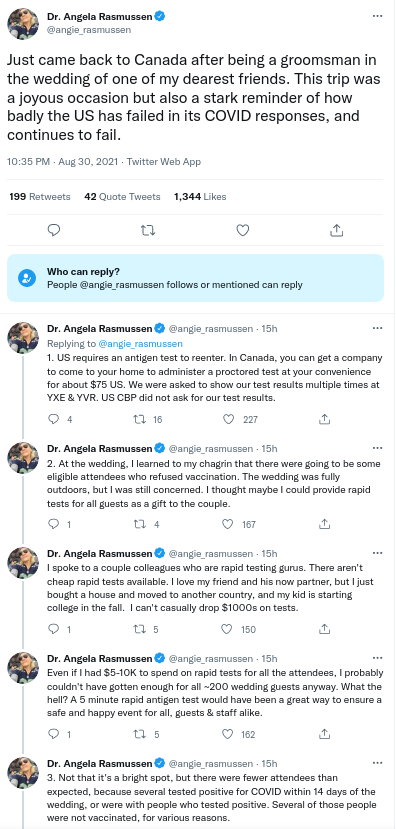
Task: Open the @angie_rasmussen link in Replying to
Action: tap(140, 343)
